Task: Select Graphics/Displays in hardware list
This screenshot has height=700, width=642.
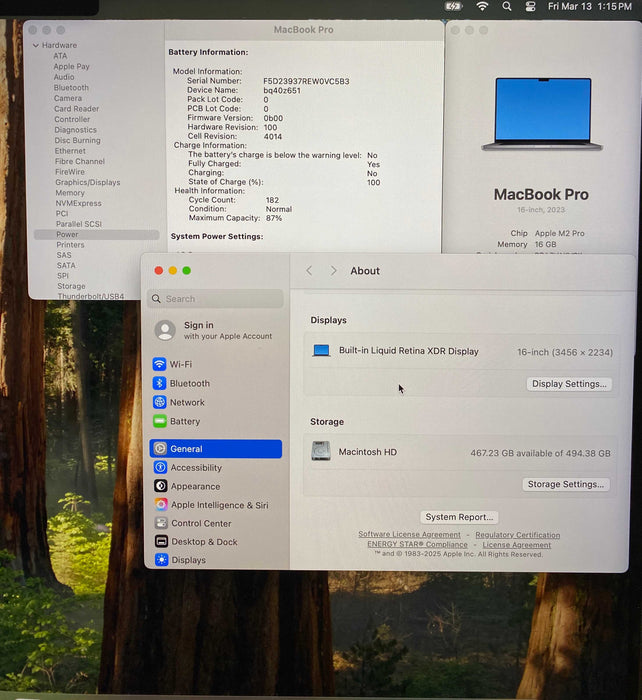Action: point(88,182)
